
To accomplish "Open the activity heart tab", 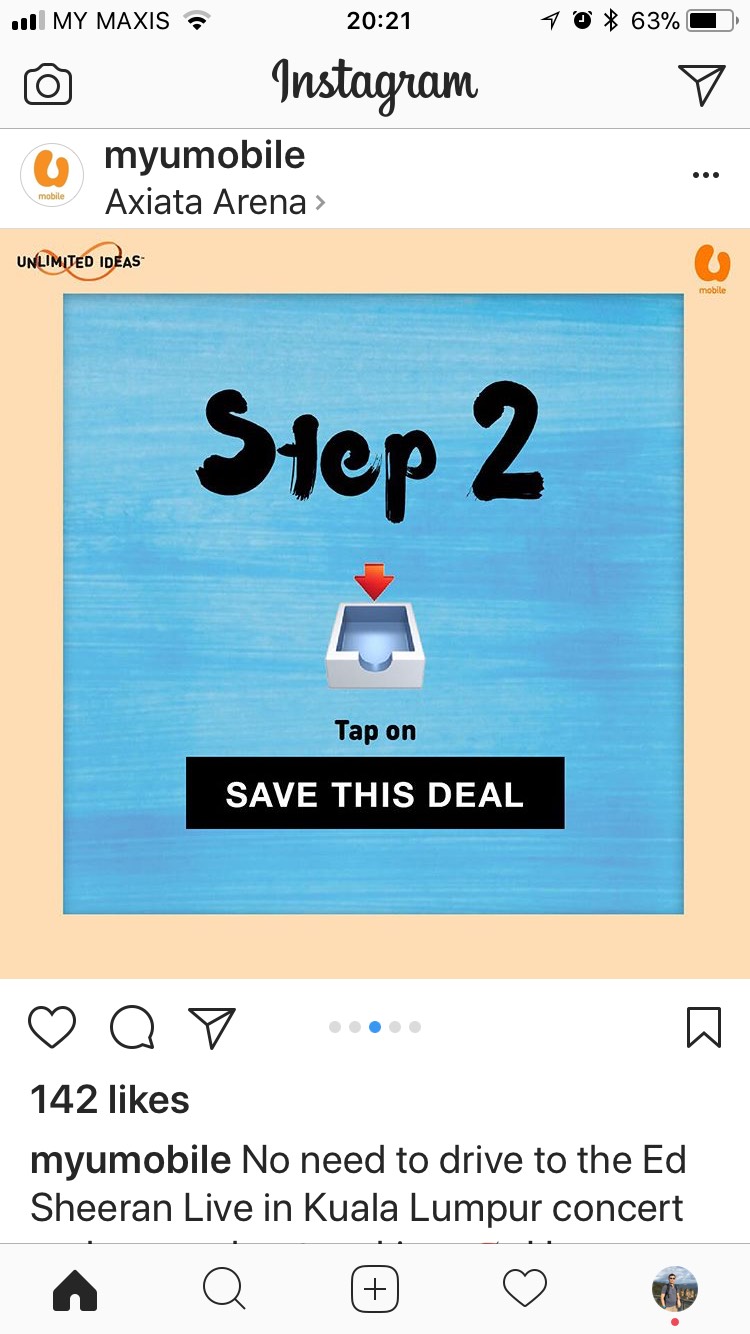I will [525, 1289].
